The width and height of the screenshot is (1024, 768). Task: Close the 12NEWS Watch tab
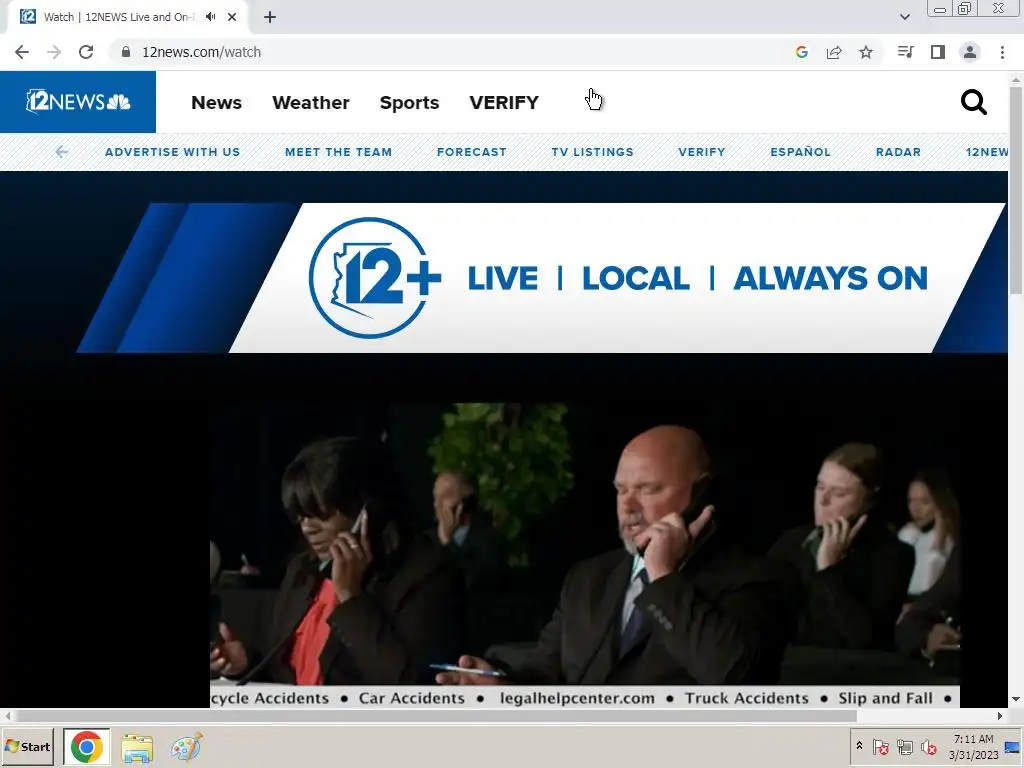(x=232, y=17)
